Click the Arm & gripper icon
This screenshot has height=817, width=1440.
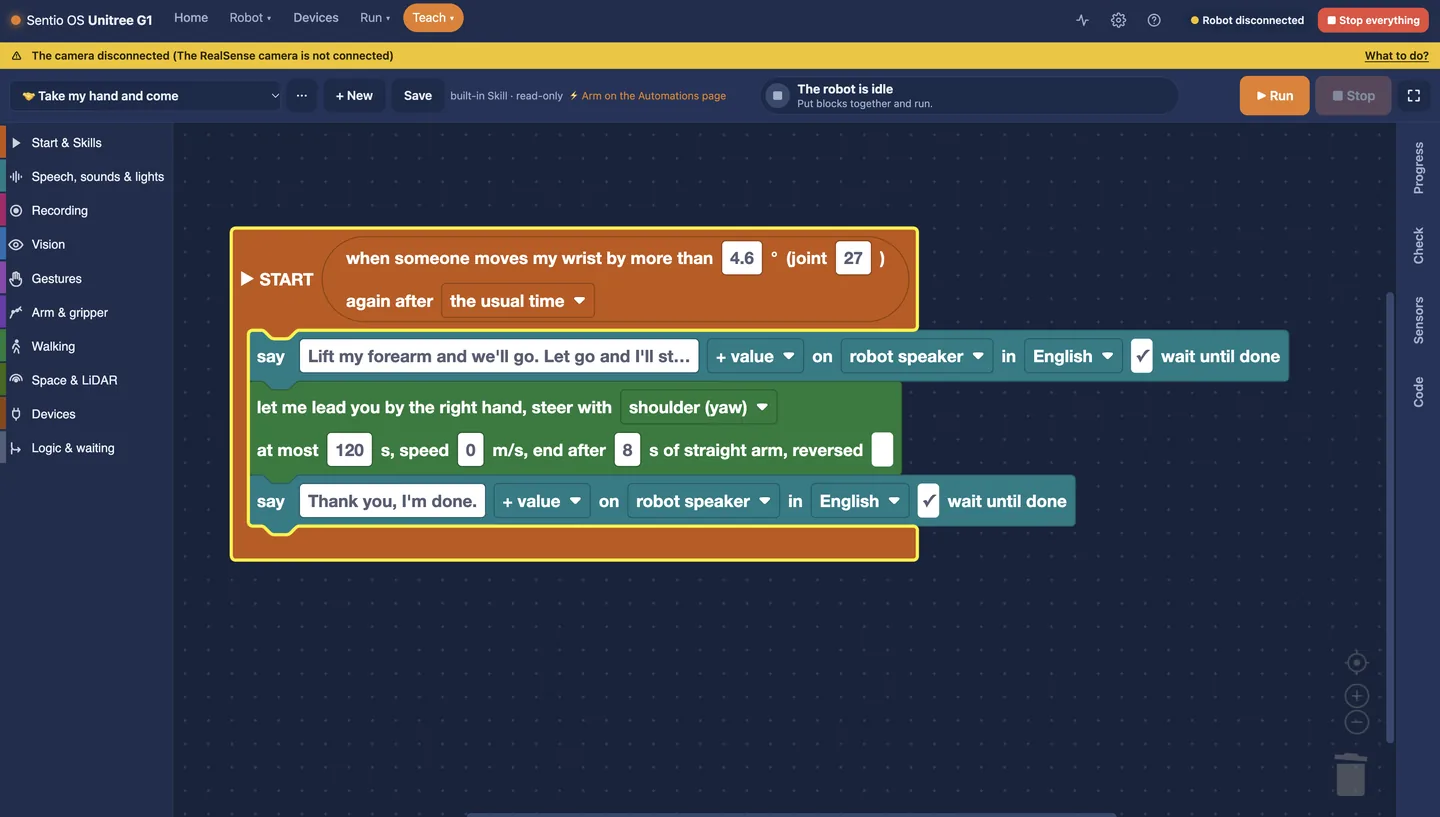tap(16, 313)
